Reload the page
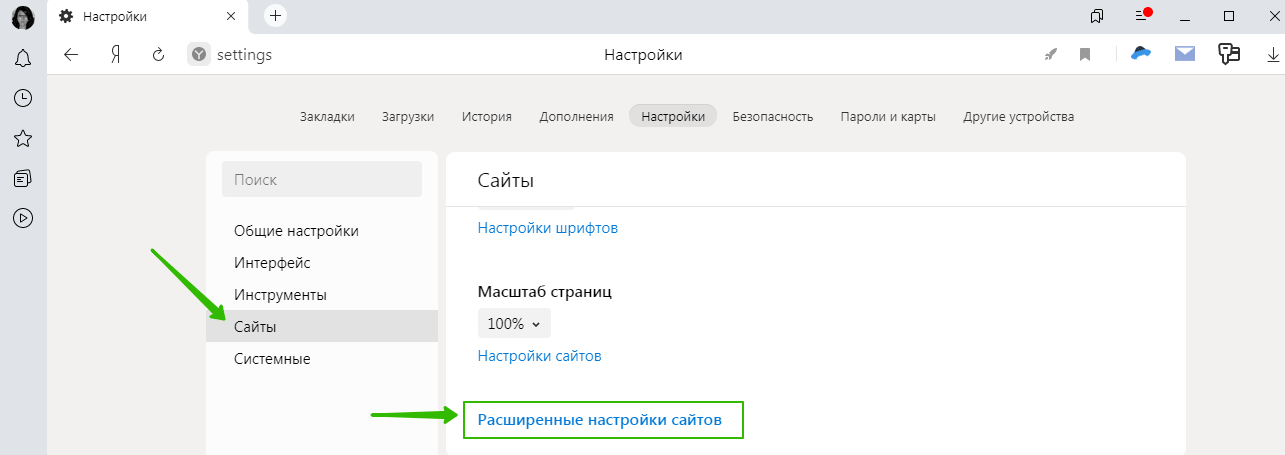Screen dimensions: 1285x455 point(158,55)
